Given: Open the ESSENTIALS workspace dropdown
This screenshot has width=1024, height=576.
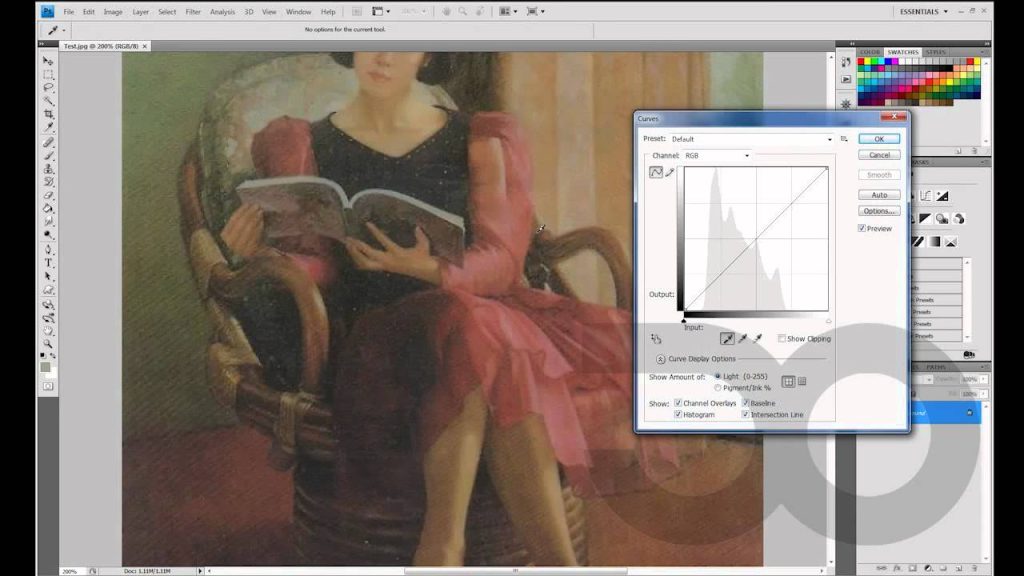Looking at the screenshot, I should point(923,12).
